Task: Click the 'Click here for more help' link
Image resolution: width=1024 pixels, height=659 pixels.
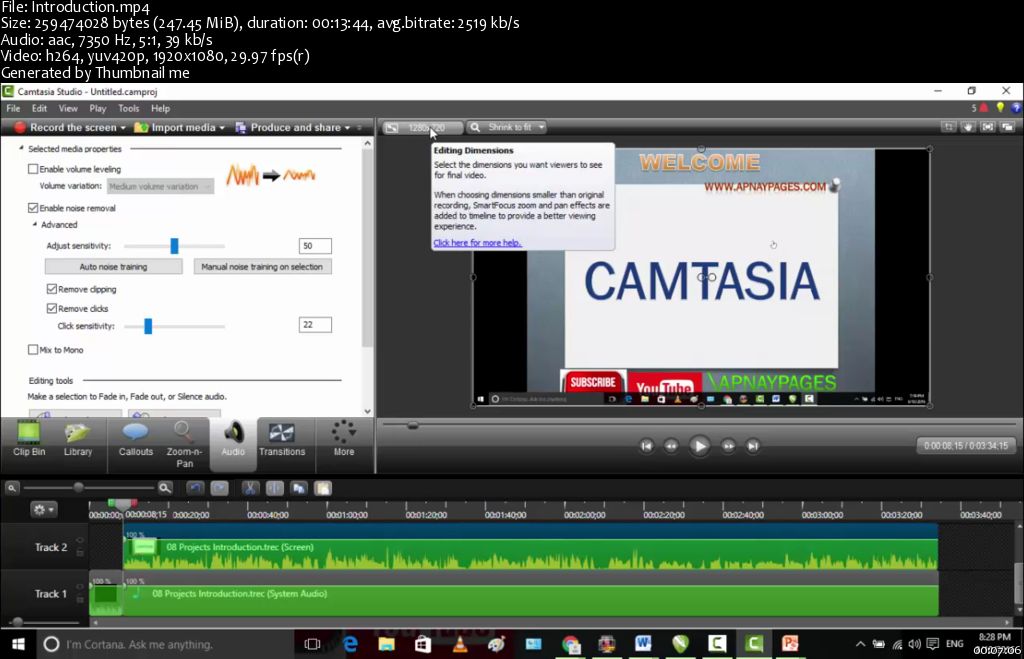Action: (477, 243)
